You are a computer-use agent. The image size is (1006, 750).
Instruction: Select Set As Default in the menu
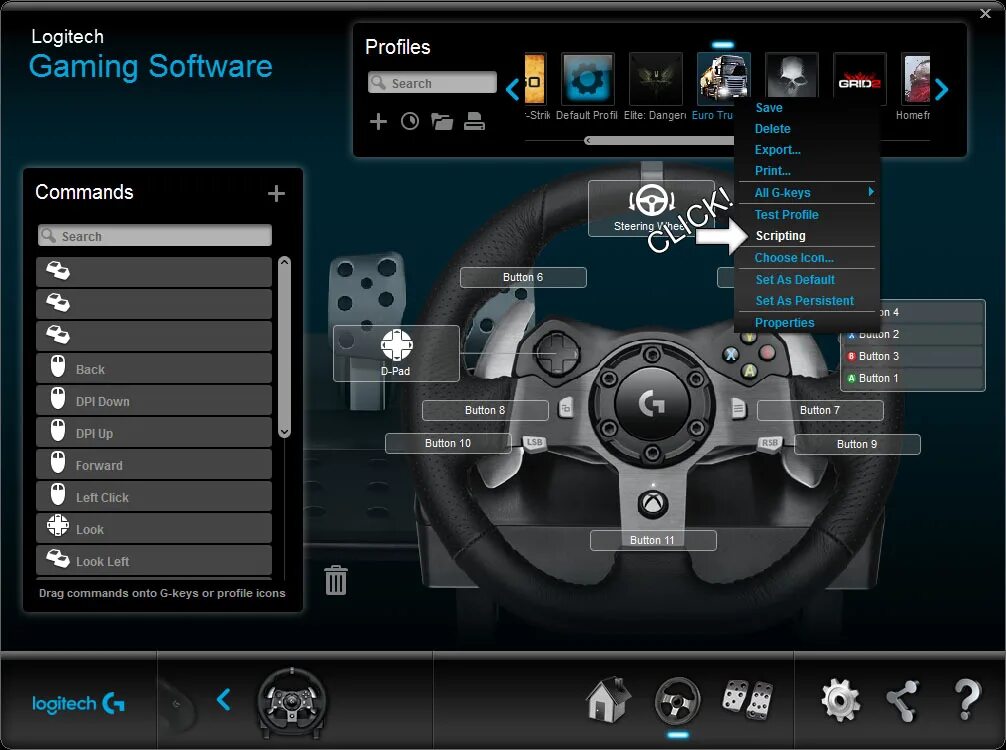[x=795, y=280]
